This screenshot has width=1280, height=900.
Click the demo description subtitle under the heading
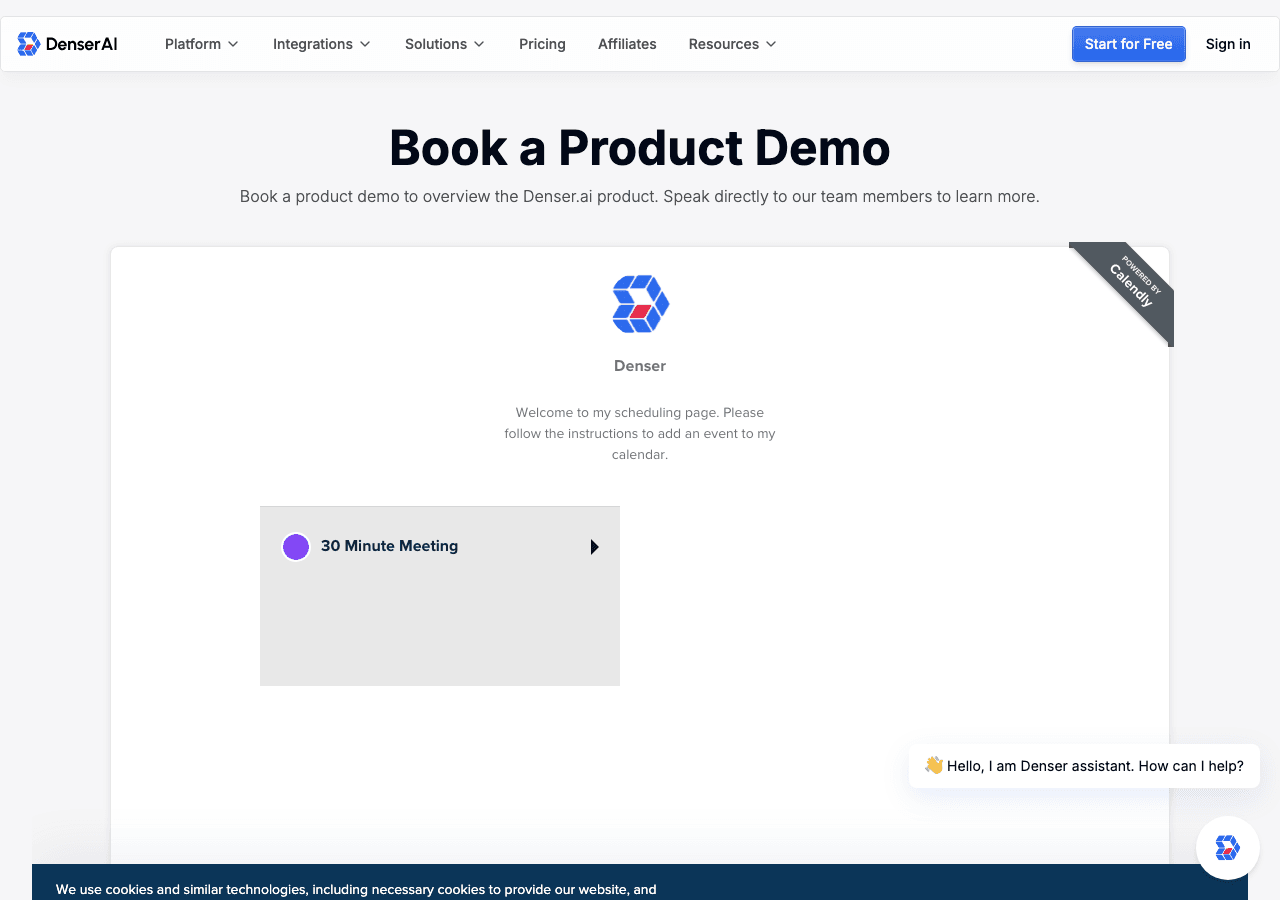click(640, 196)
